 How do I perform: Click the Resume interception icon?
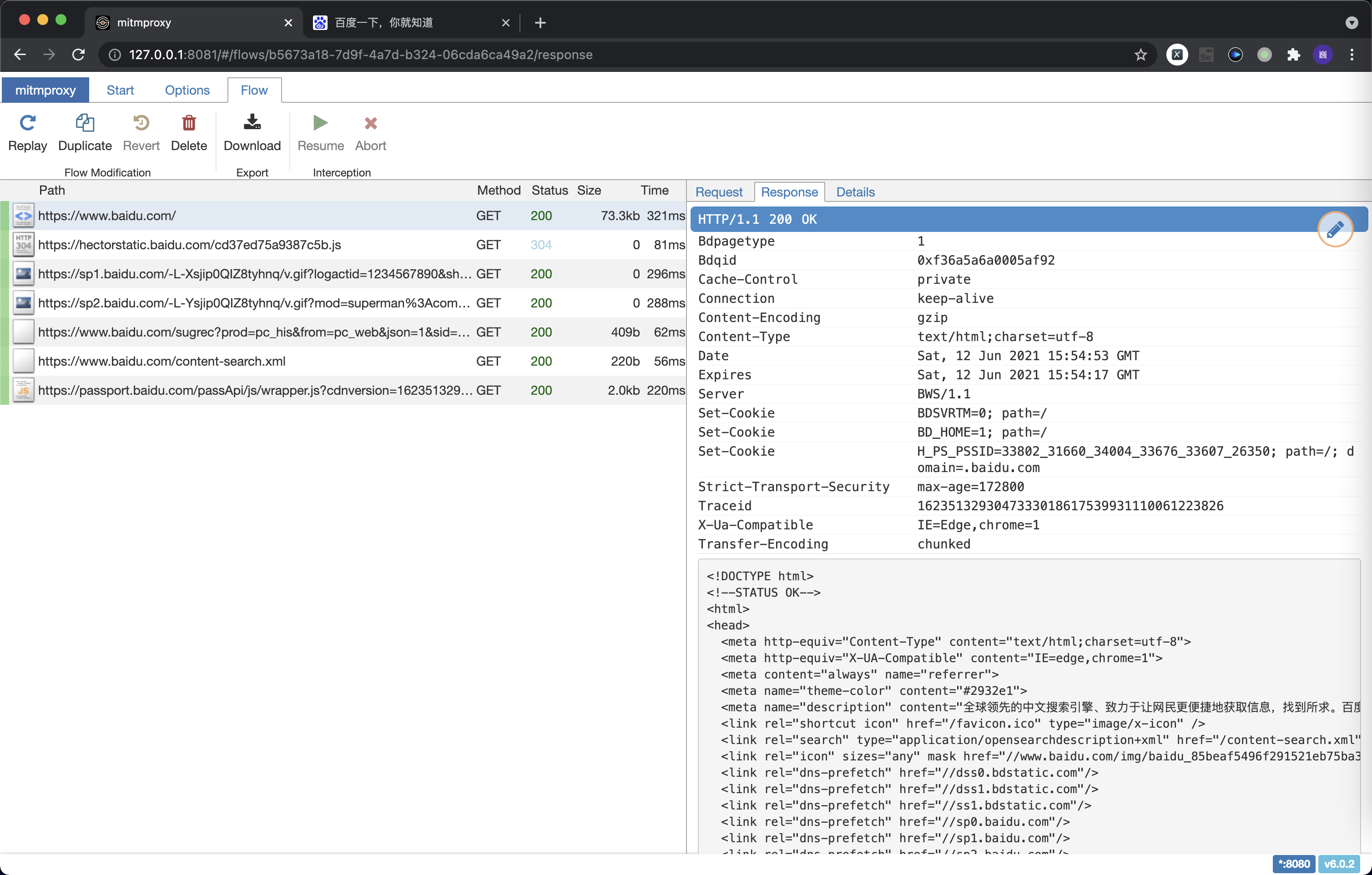point(320,122)
